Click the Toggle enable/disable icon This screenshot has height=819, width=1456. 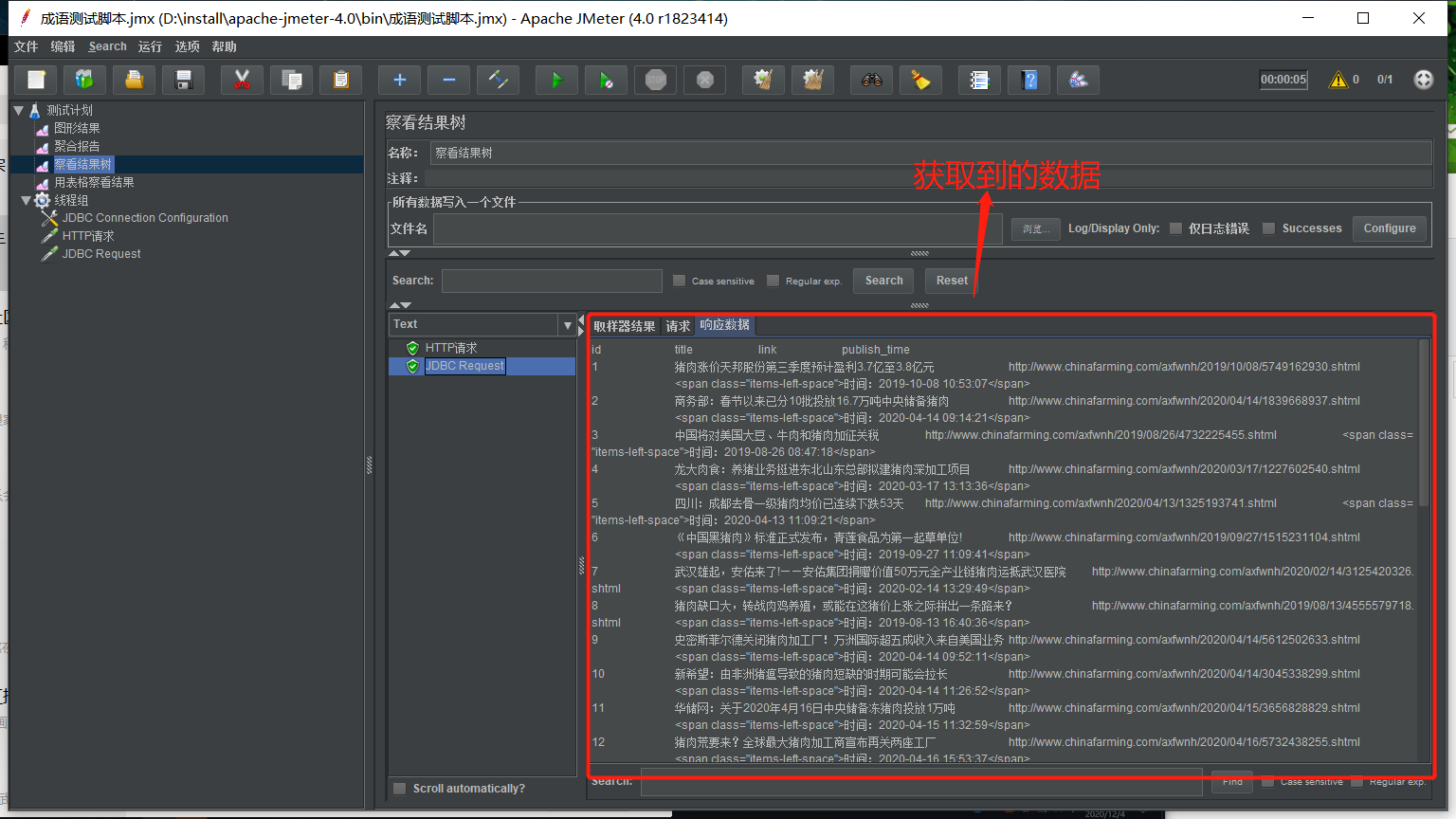(499, 80)
